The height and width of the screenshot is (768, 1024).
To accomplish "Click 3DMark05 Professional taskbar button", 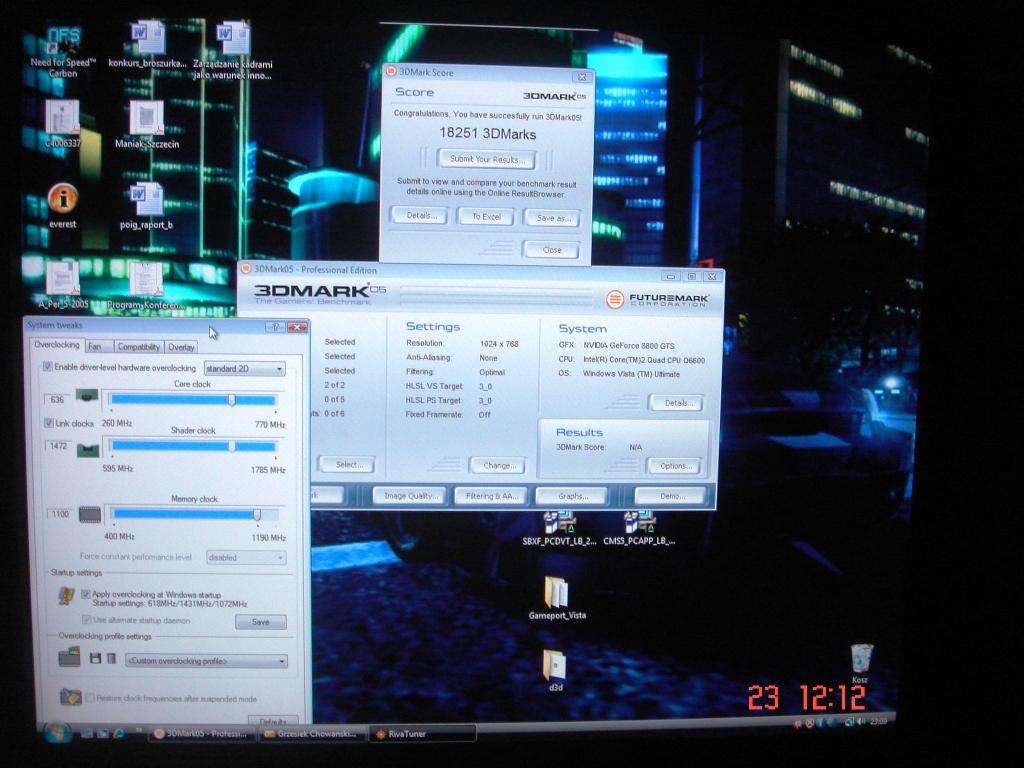I will point(201,733).
